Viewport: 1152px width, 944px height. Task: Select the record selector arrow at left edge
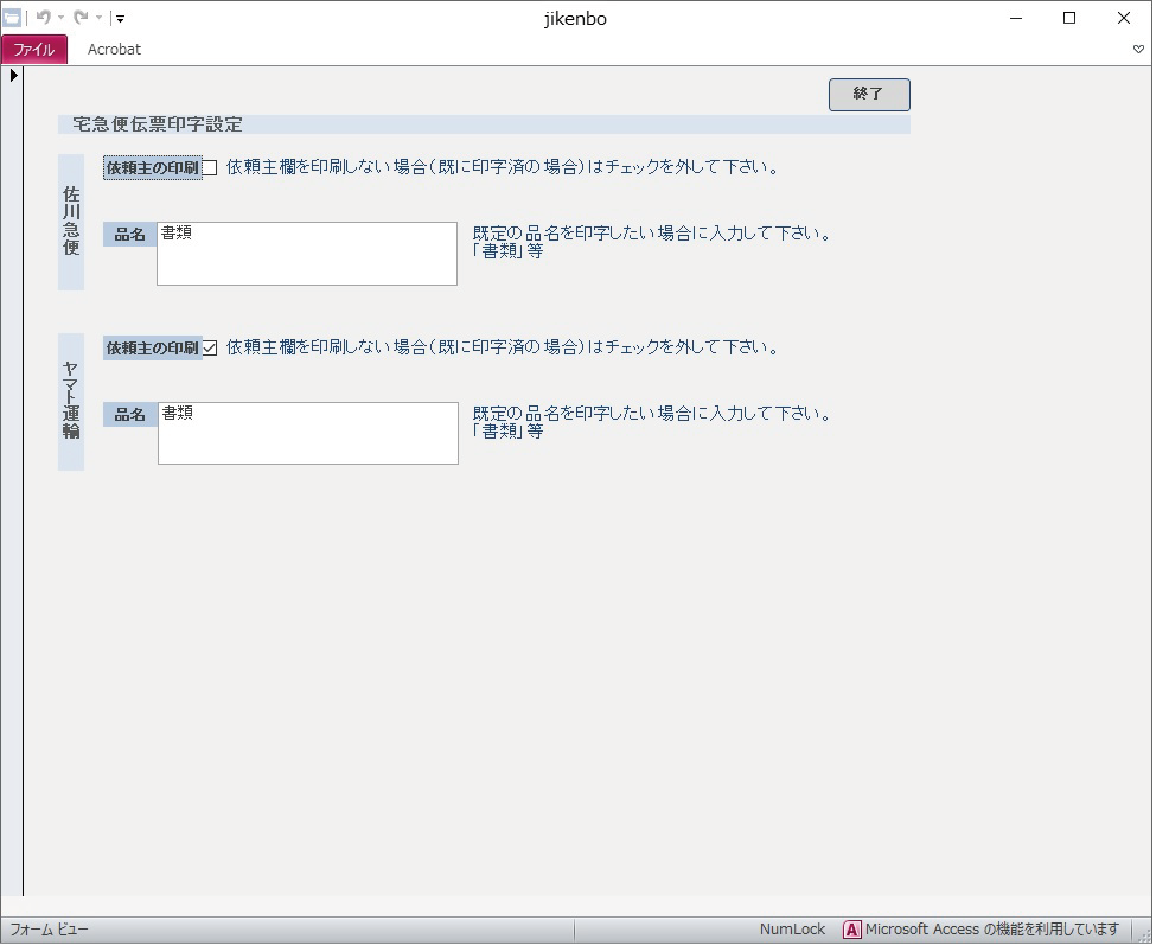coord(14,75)
